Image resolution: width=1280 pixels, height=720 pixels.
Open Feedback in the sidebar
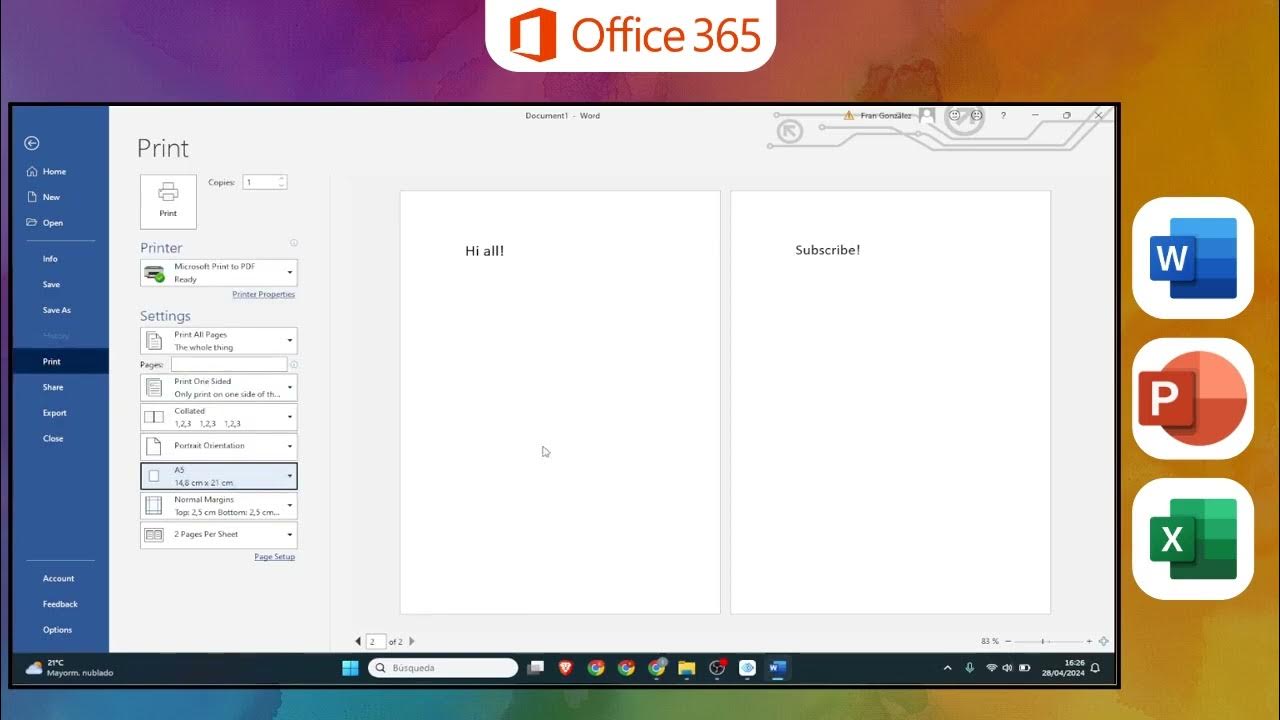(x=60, y=604)
